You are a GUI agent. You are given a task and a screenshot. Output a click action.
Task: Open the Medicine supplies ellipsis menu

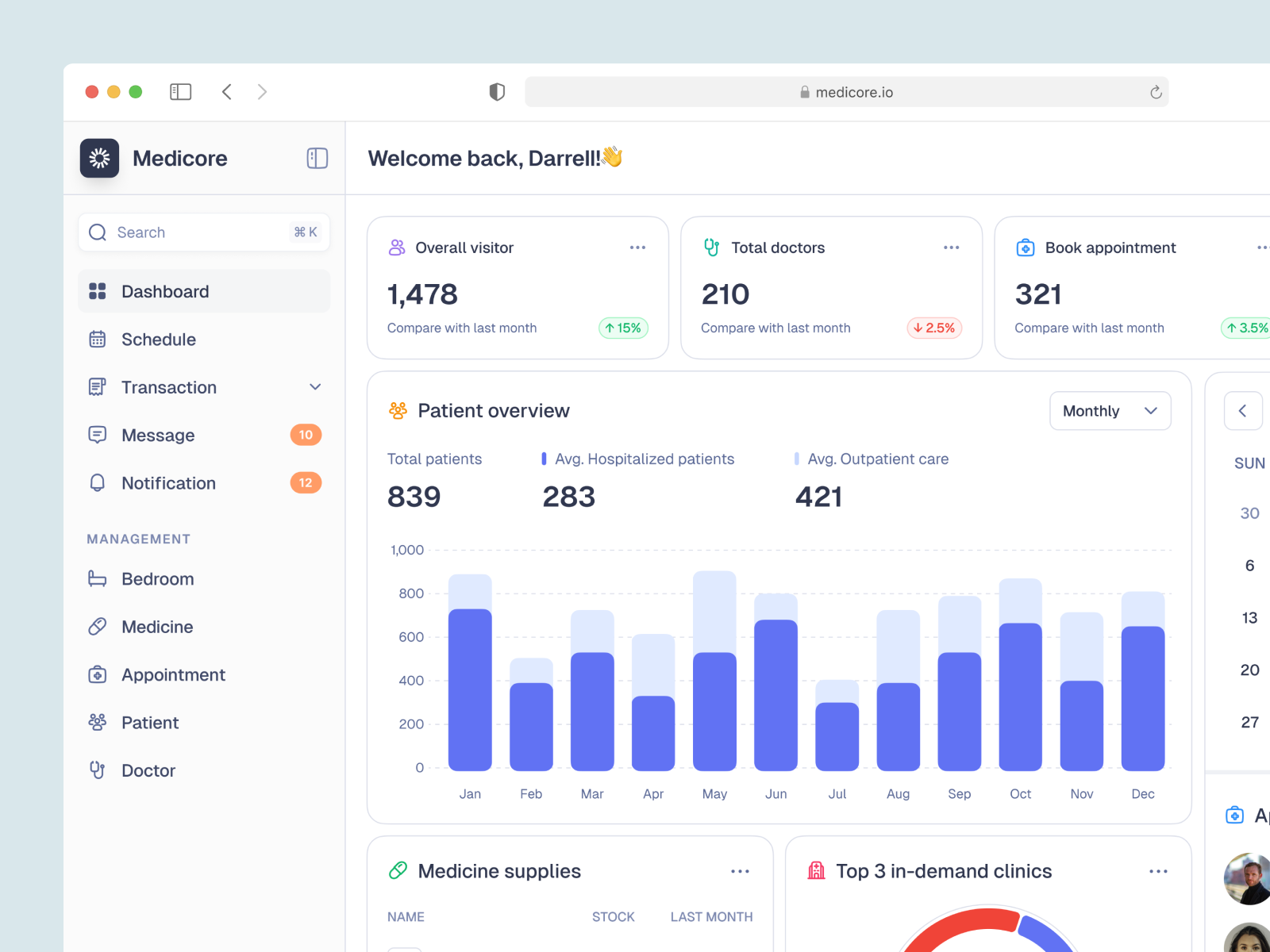click(x=740, y=871)
